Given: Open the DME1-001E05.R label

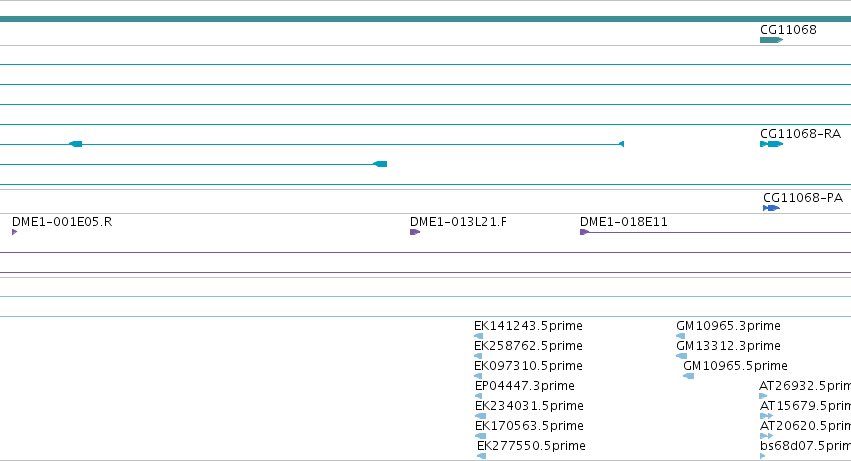Looking at the screenshot, I should [x=62, y=222].
